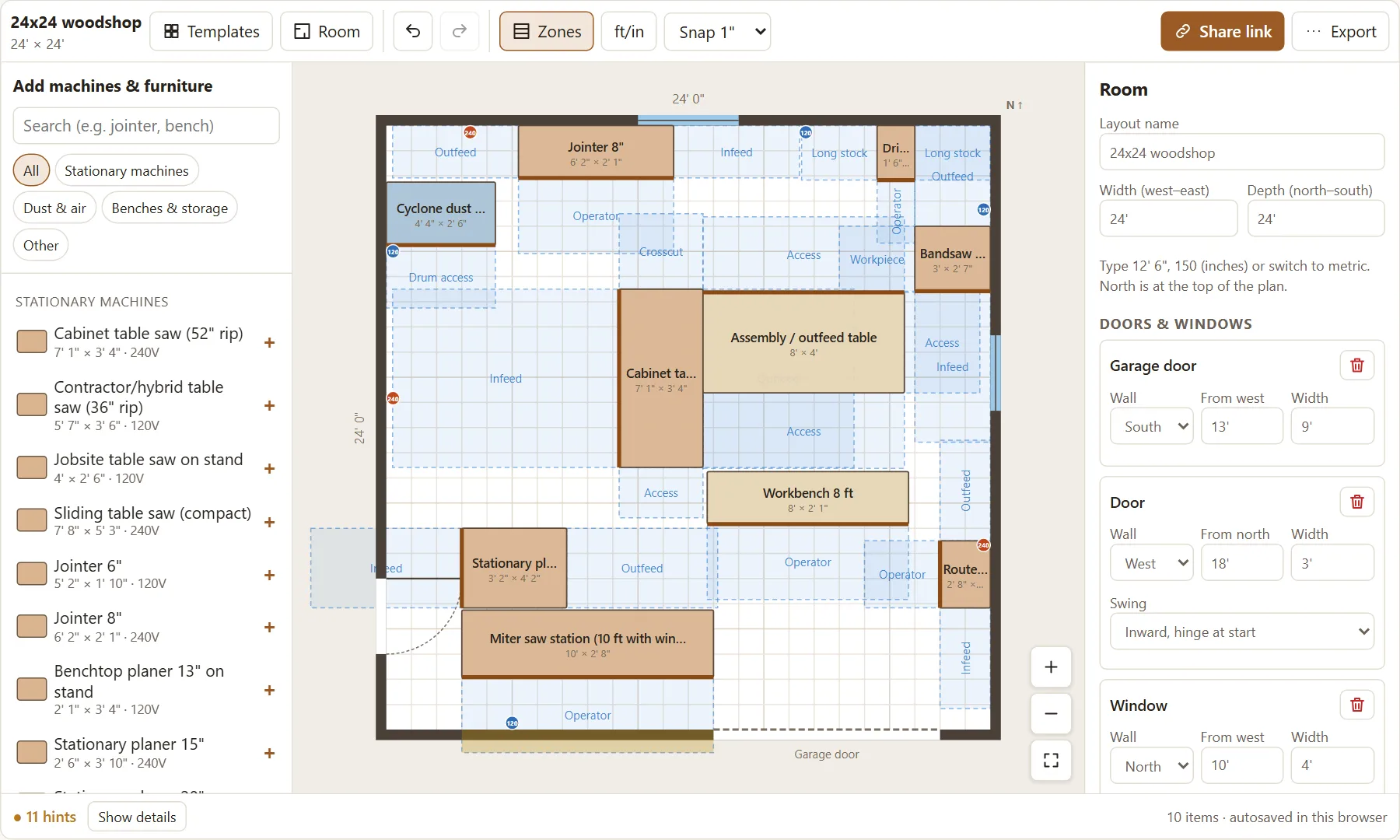Toggle the Zones overlay button
Image resolution: width=1400 pixels, height=840 pixels.
coord(546,31)
